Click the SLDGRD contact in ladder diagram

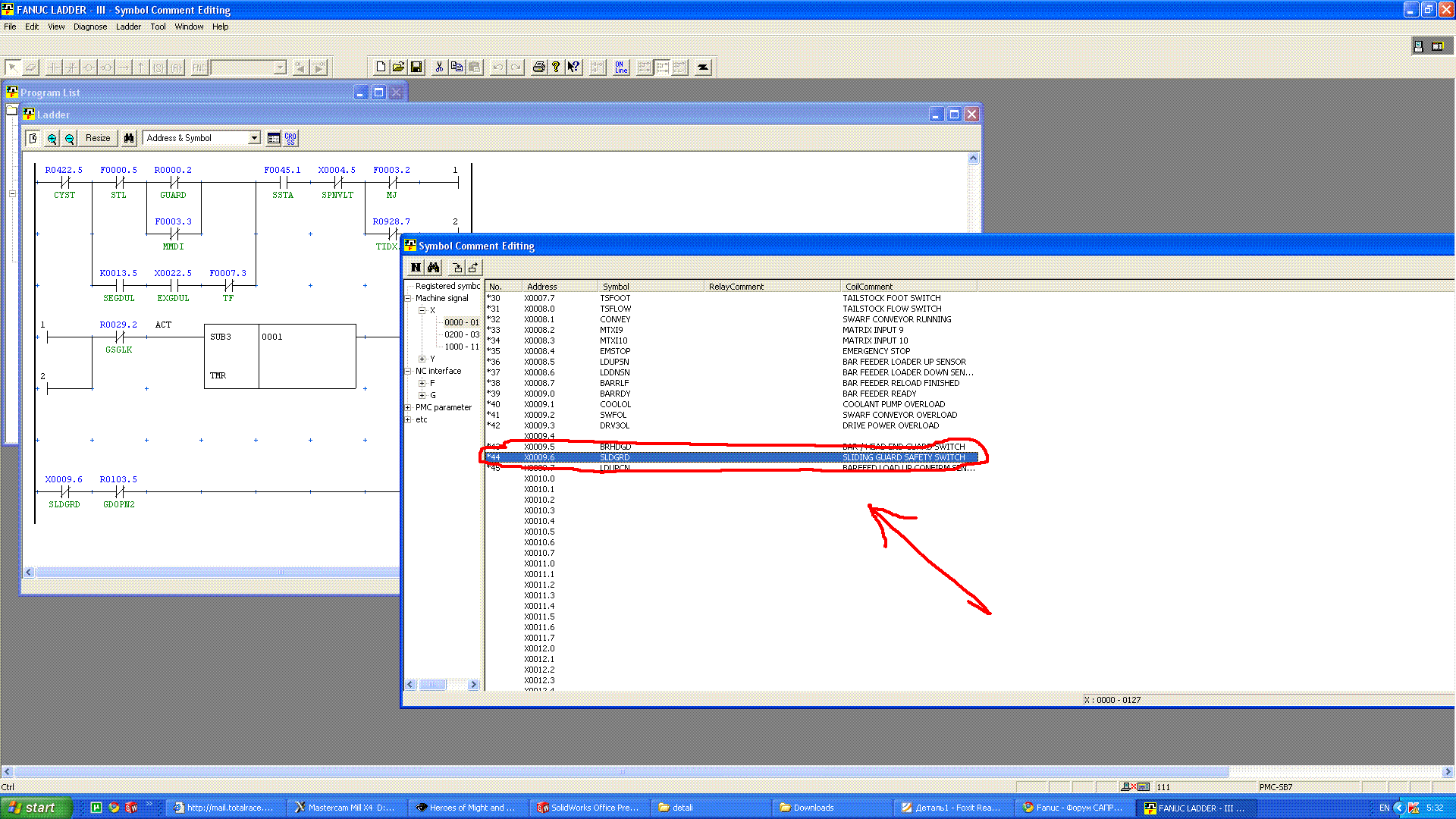(x=64, y=491)
